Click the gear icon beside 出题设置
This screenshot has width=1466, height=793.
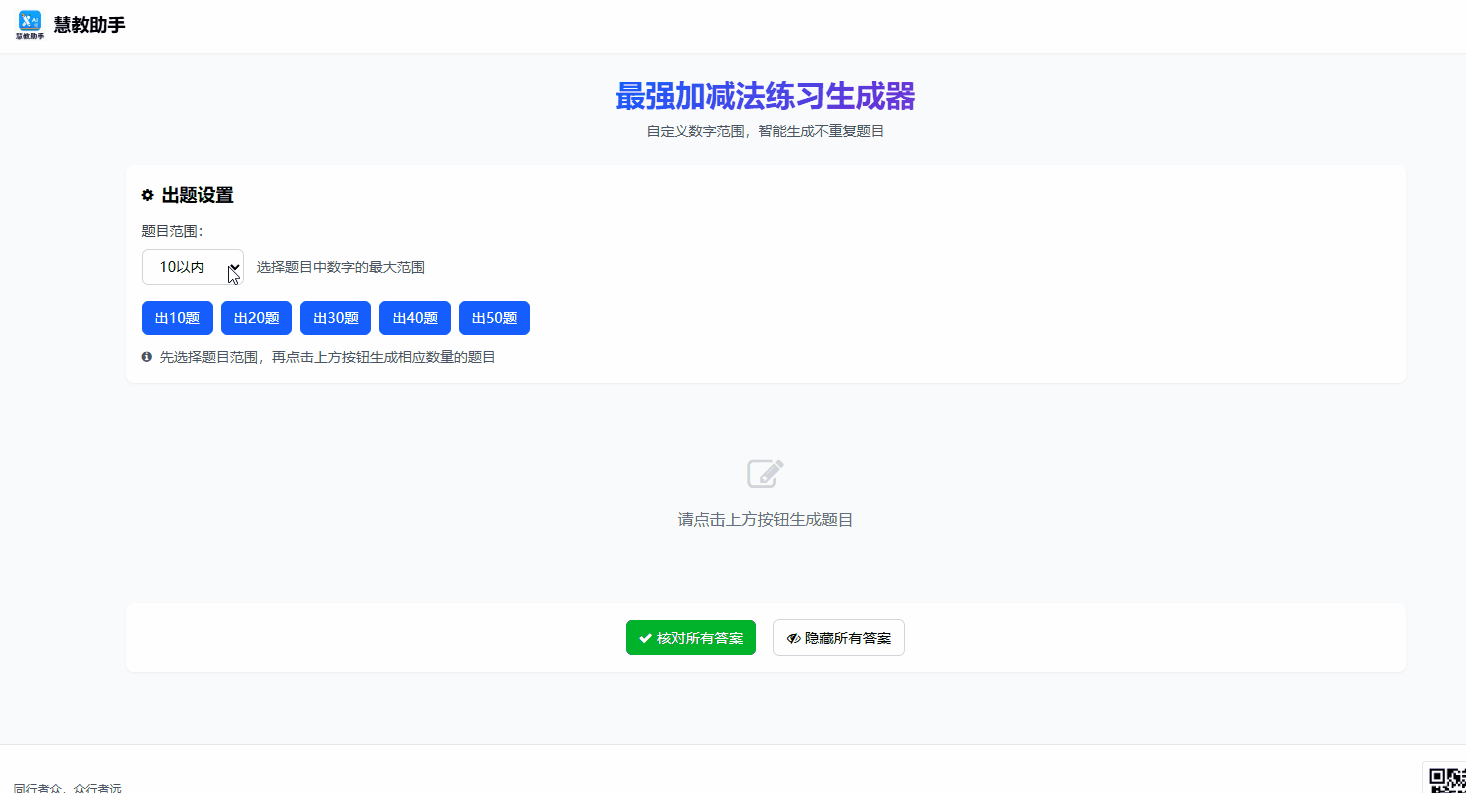tap(148, 196)
